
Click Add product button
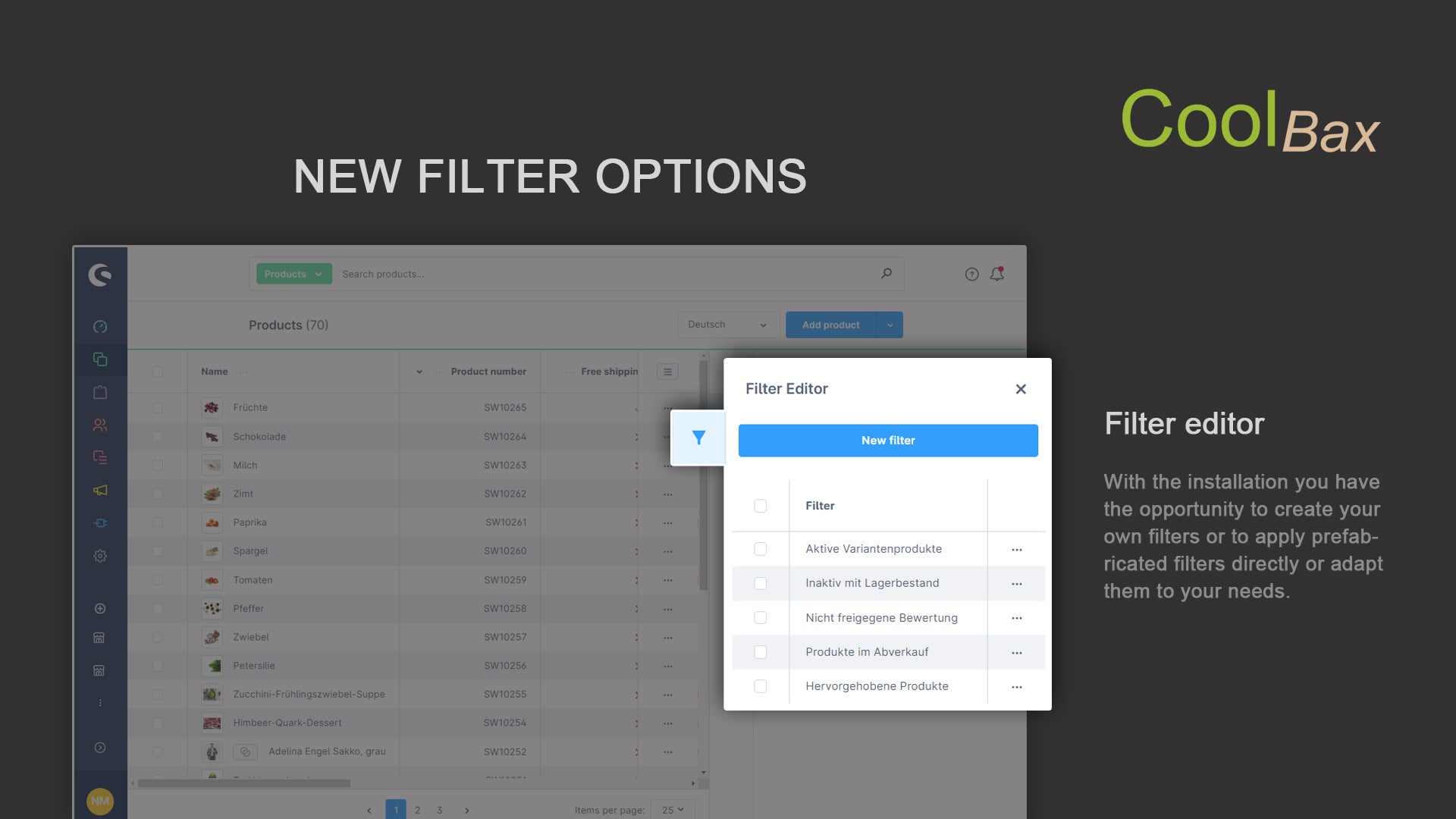pyautogui.click(x=832, y=323)
